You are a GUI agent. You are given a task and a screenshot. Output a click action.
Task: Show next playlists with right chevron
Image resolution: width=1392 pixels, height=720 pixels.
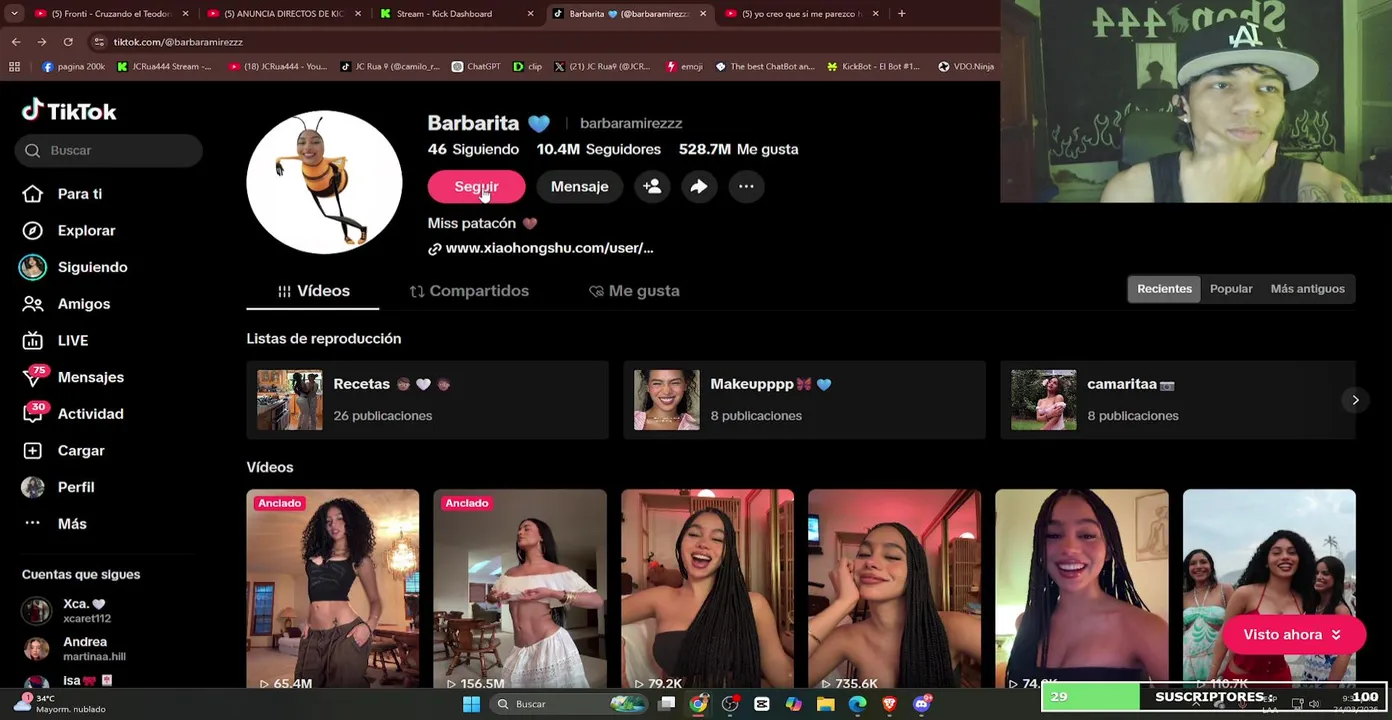pos(1355,400)
